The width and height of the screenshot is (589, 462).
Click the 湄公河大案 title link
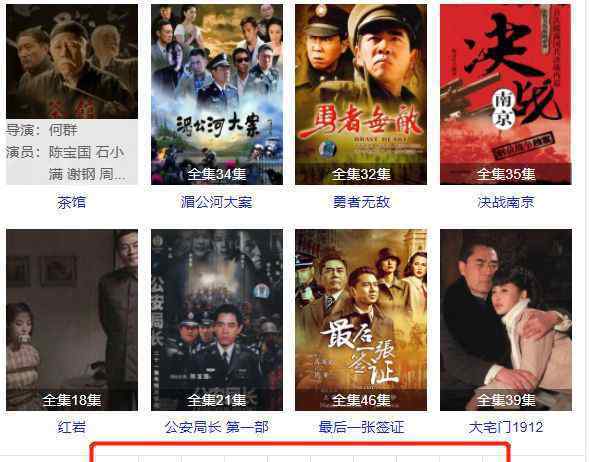[216, 202]
